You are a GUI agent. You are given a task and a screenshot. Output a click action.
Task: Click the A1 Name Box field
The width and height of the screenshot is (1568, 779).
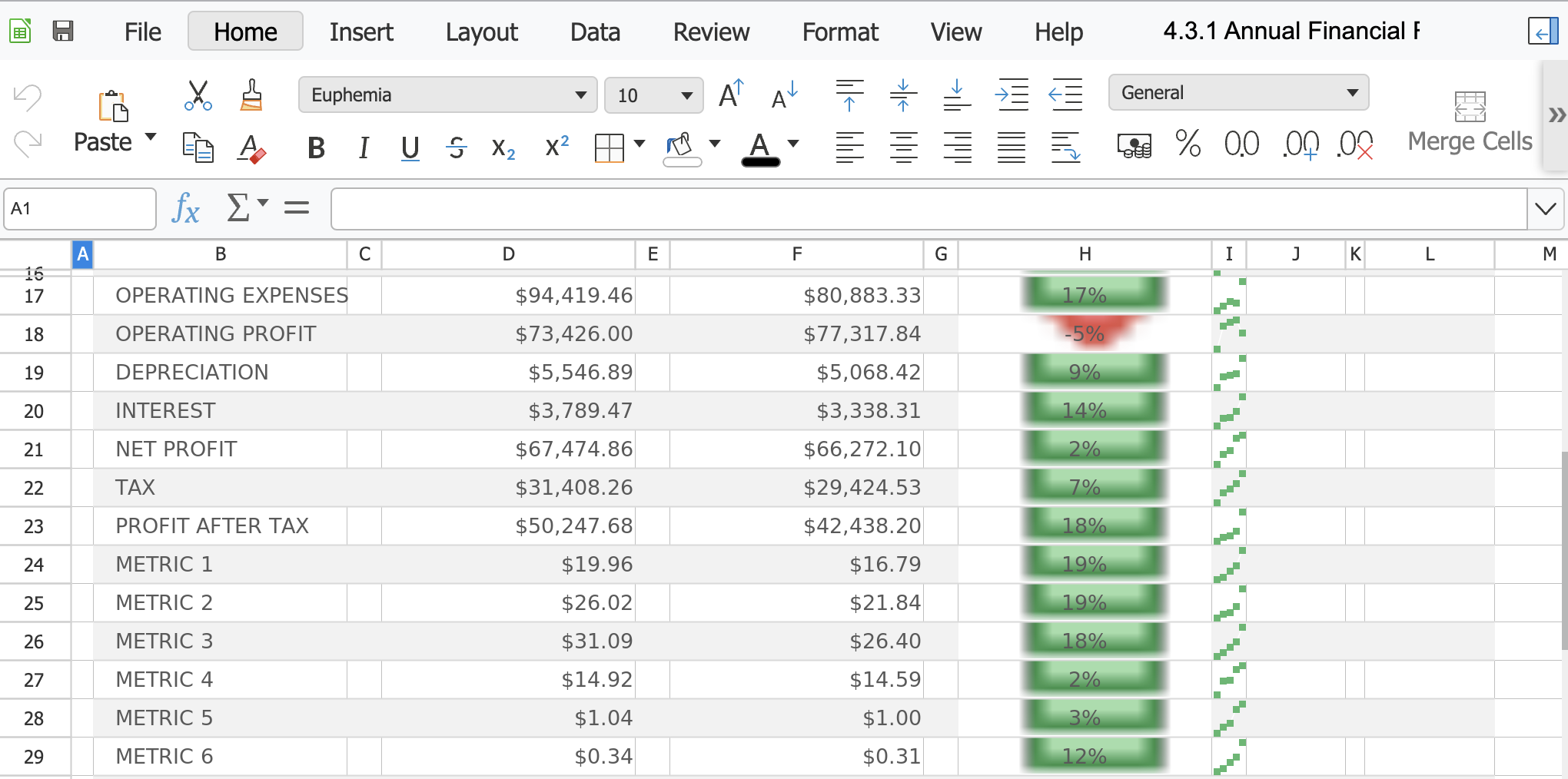pos(80,209)
